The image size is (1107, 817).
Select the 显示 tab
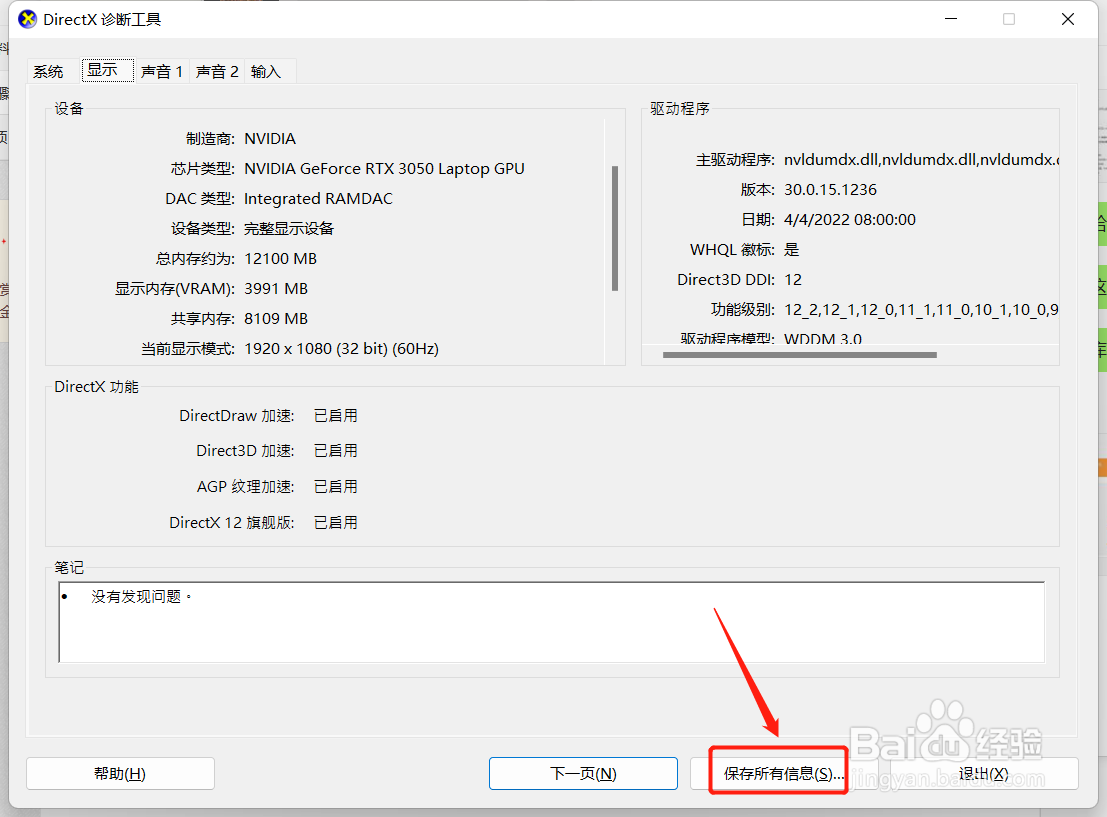[107, 70]
